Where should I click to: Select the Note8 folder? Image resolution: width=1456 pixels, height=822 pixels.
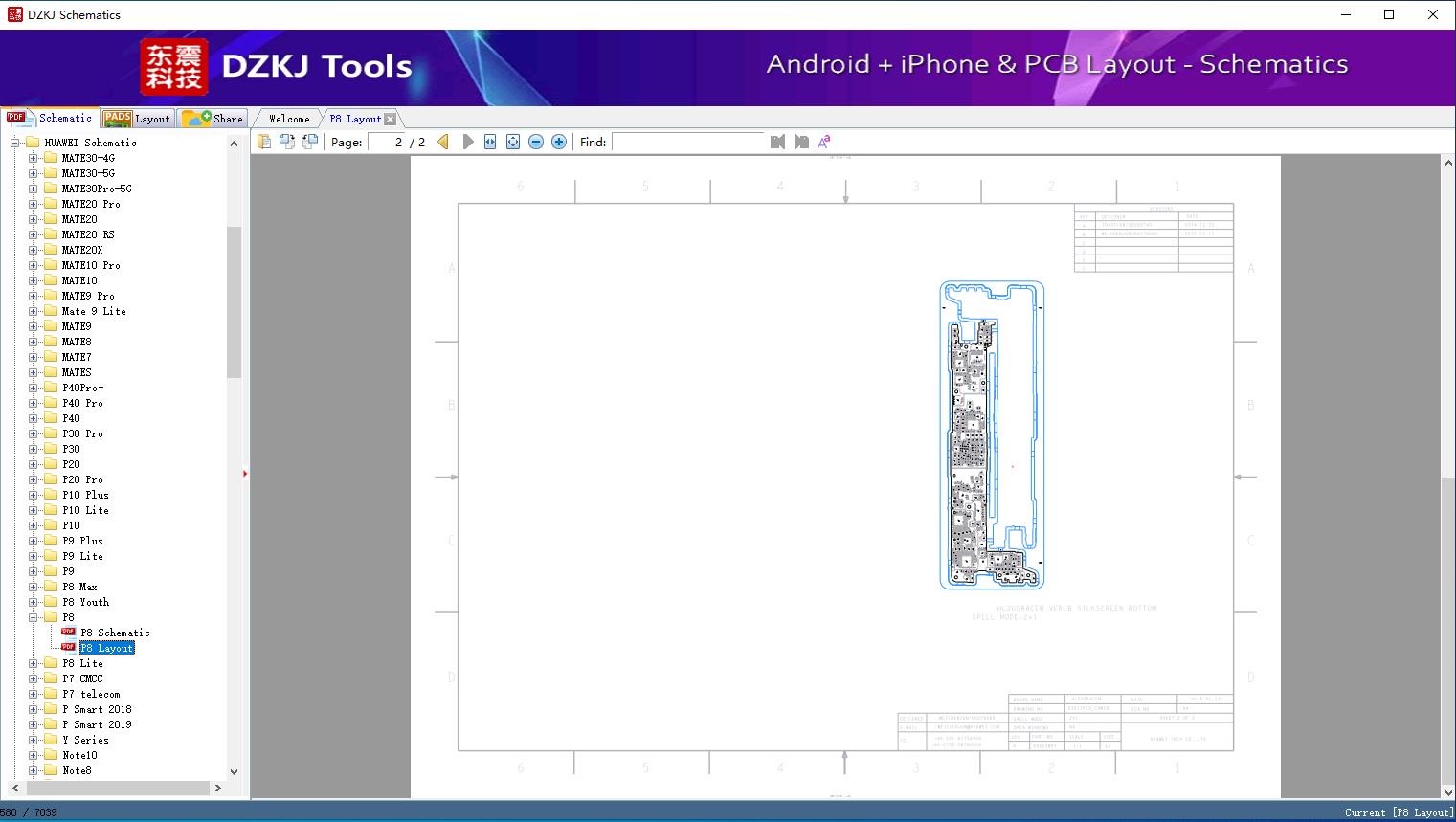(77, 770)
